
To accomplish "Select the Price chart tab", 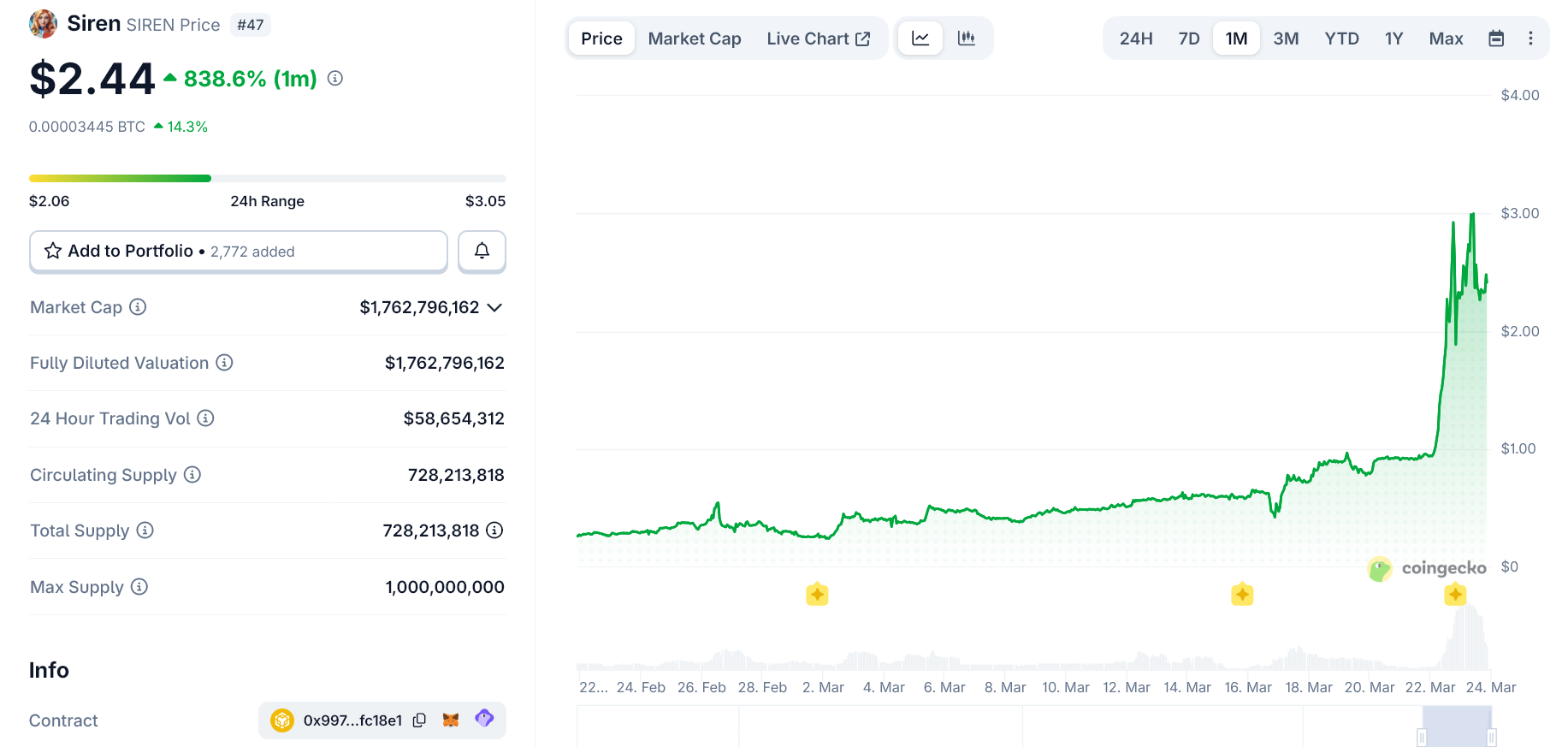I will tap(601, 39).
